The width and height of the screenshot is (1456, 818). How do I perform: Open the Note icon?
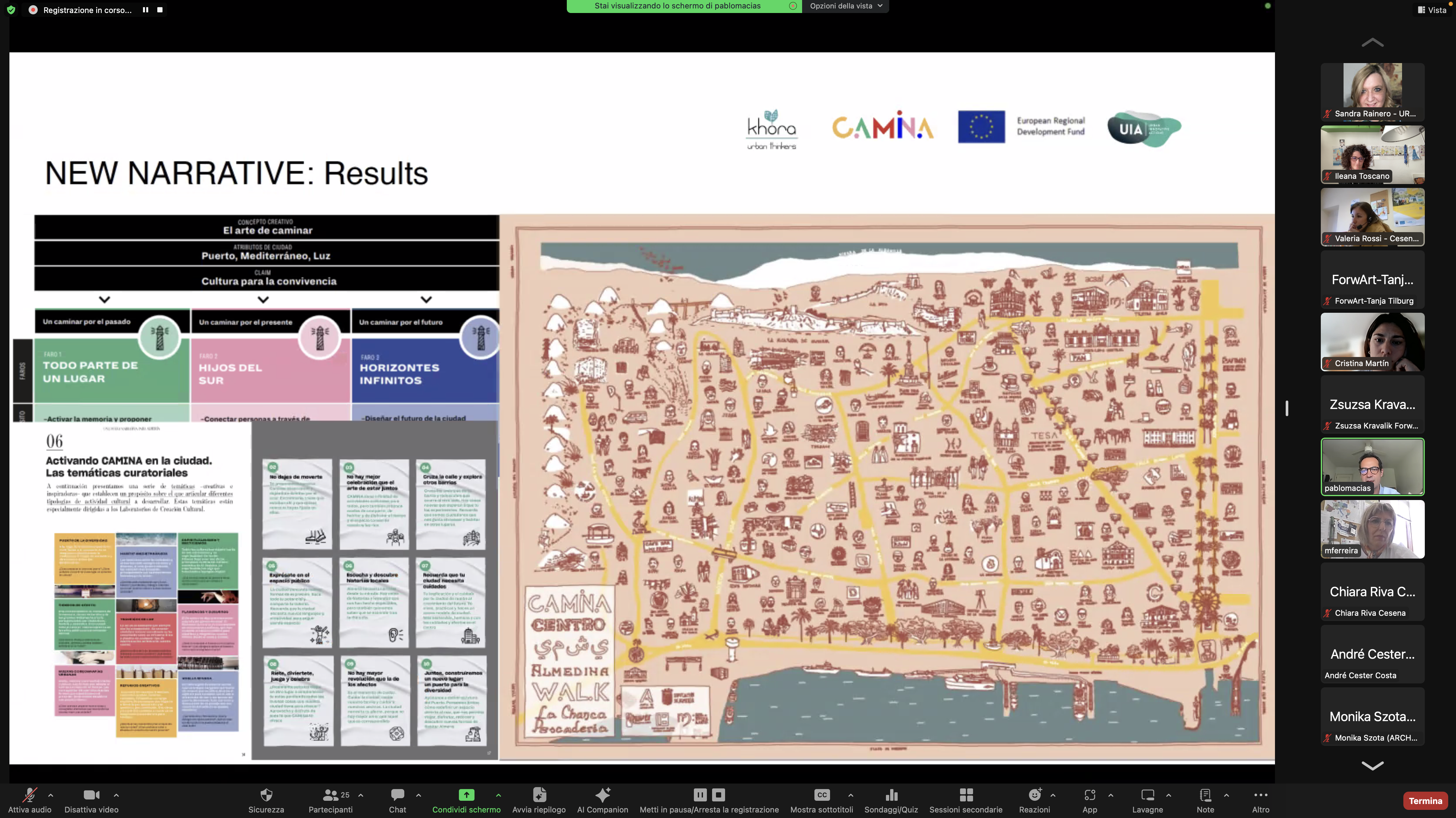pyautogui.click(x=1205, y=795)
